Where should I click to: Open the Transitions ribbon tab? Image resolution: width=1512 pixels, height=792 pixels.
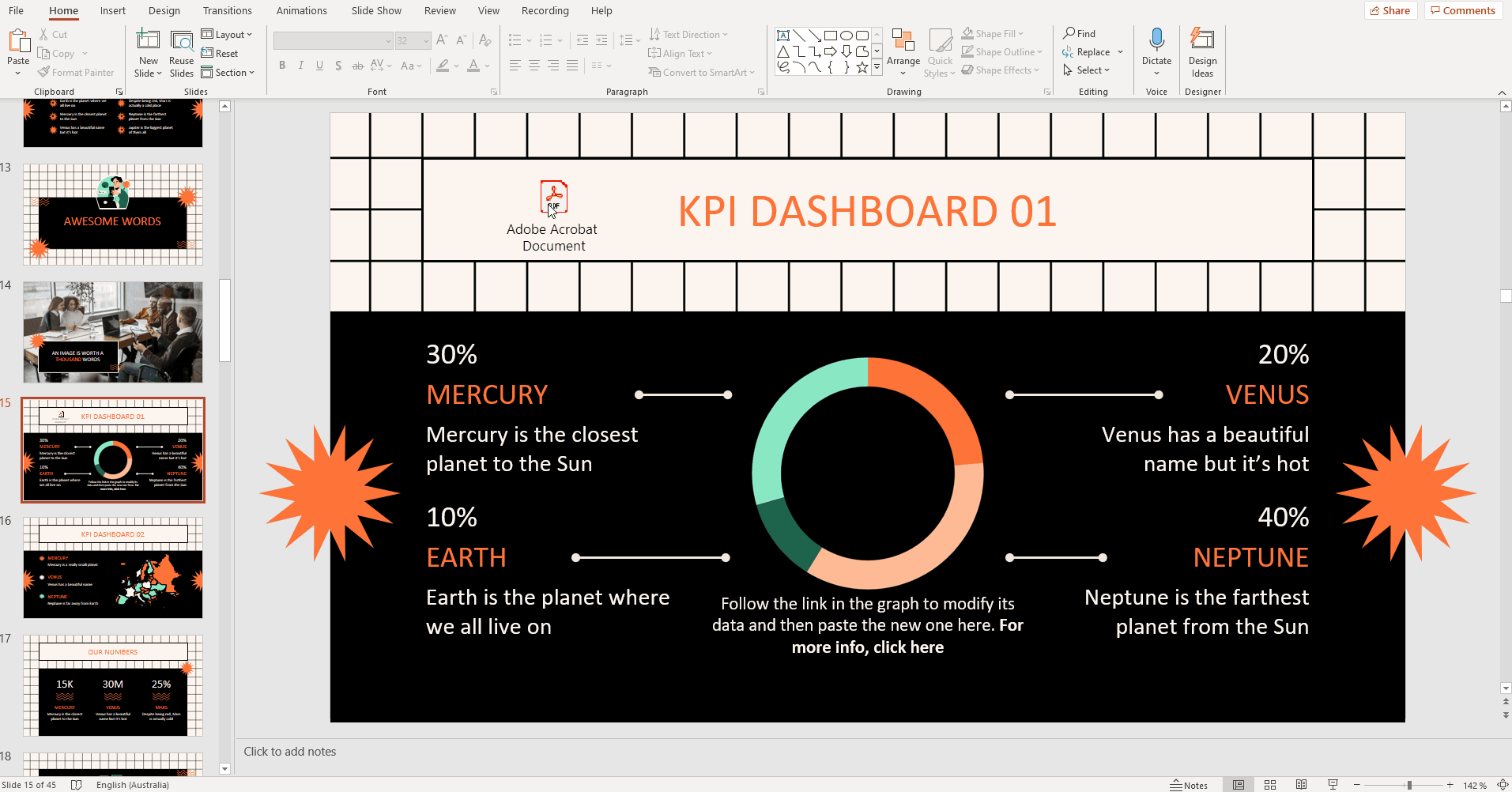(228, 11)
